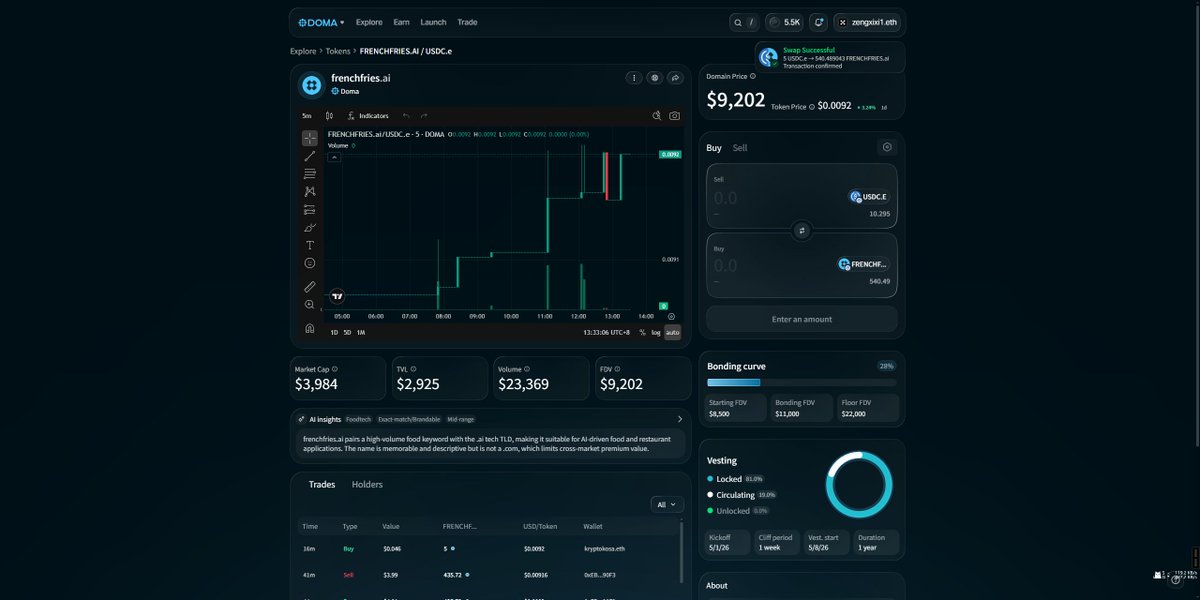The image size is (1200, 600).
Task: Switch to the Holders tab
Action: pos(367,485)
